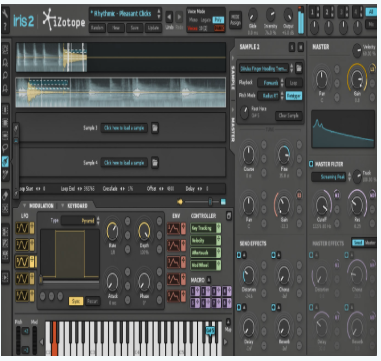Open the Rhythmic - Pleasant Clicks preset list

pos(126,14)
